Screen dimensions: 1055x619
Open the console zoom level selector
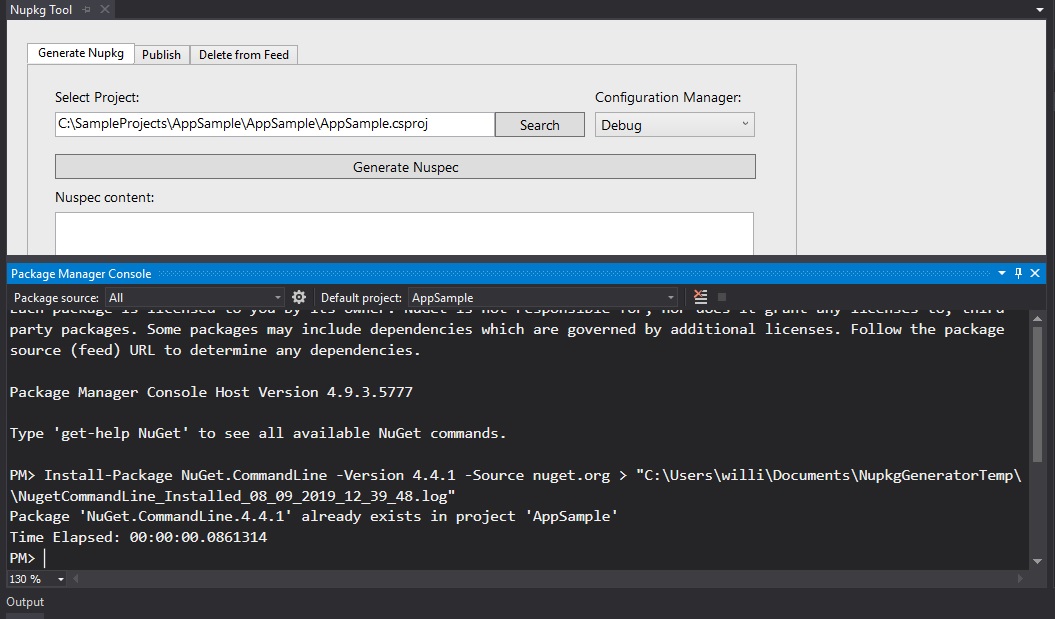click(x=38, y=578)
